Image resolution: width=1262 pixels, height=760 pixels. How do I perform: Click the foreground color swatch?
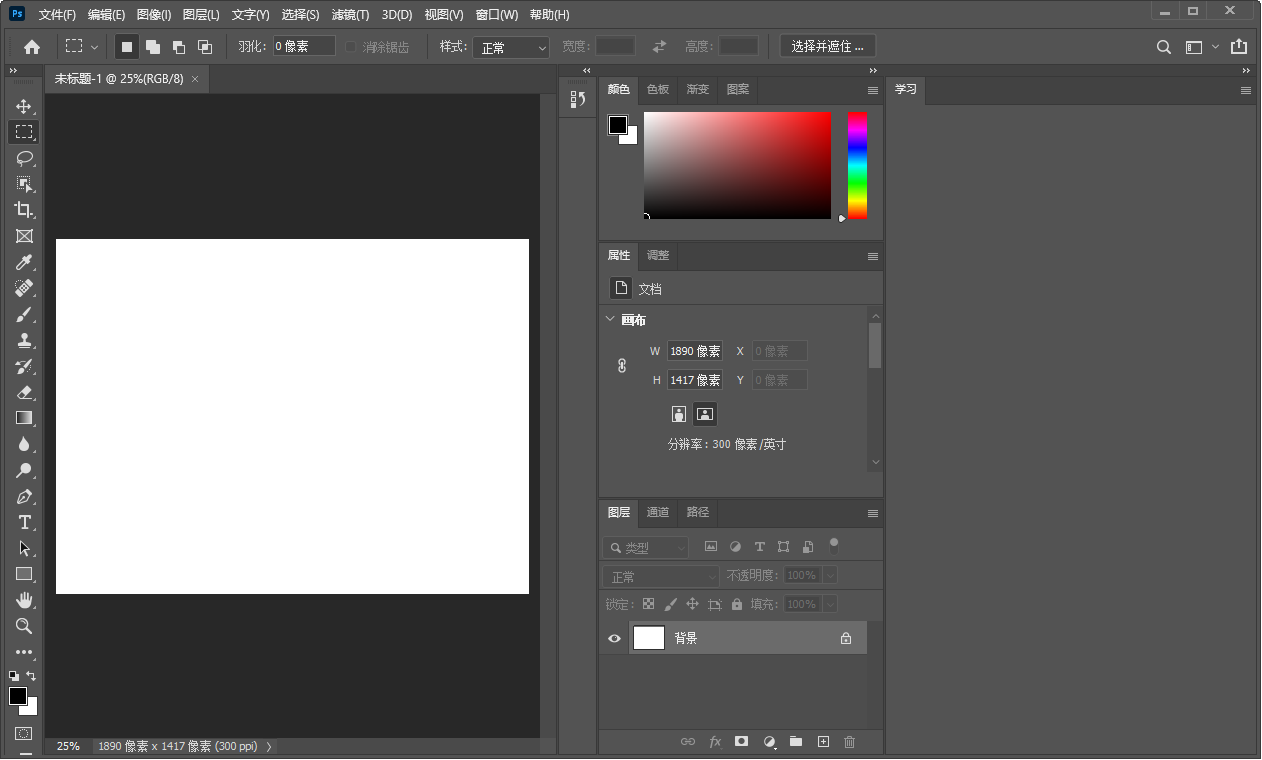point(17,698)
